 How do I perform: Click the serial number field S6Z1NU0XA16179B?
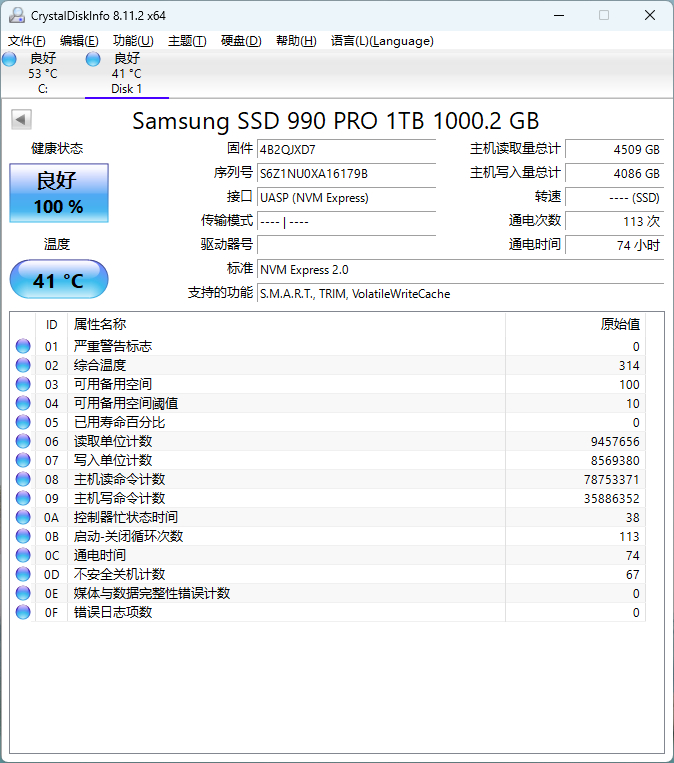click(346, 174)
